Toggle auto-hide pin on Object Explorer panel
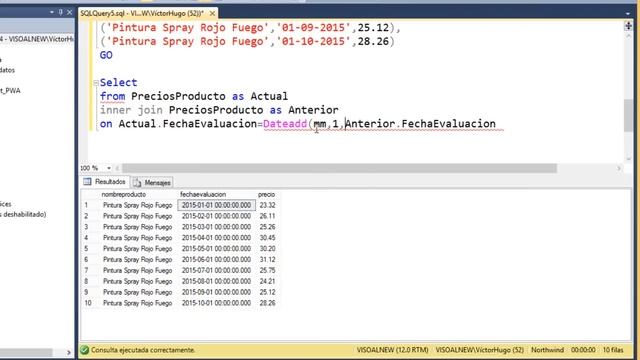640x360 pixels. pos(60,12)
